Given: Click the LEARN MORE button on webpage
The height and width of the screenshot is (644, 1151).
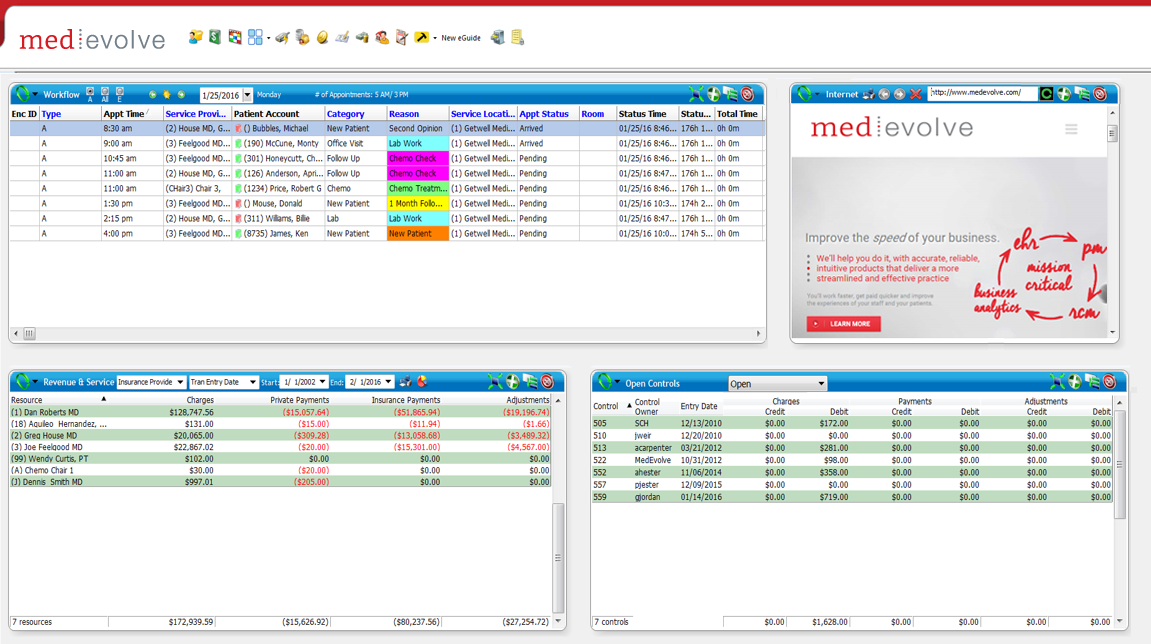Looking at the screenshot, I should (x=843, y=324).
